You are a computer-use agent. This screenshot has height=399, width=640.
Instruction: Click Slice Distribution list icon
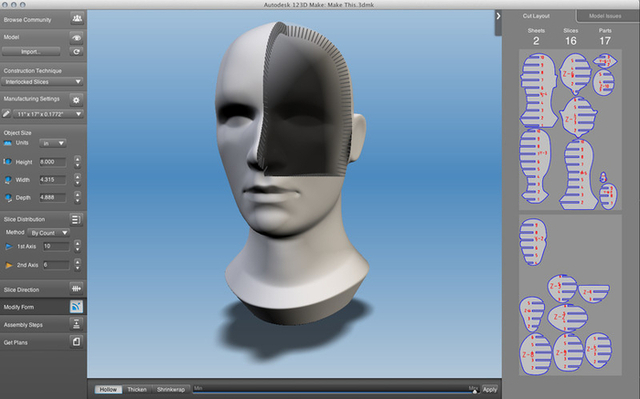(x=76, y=219)
